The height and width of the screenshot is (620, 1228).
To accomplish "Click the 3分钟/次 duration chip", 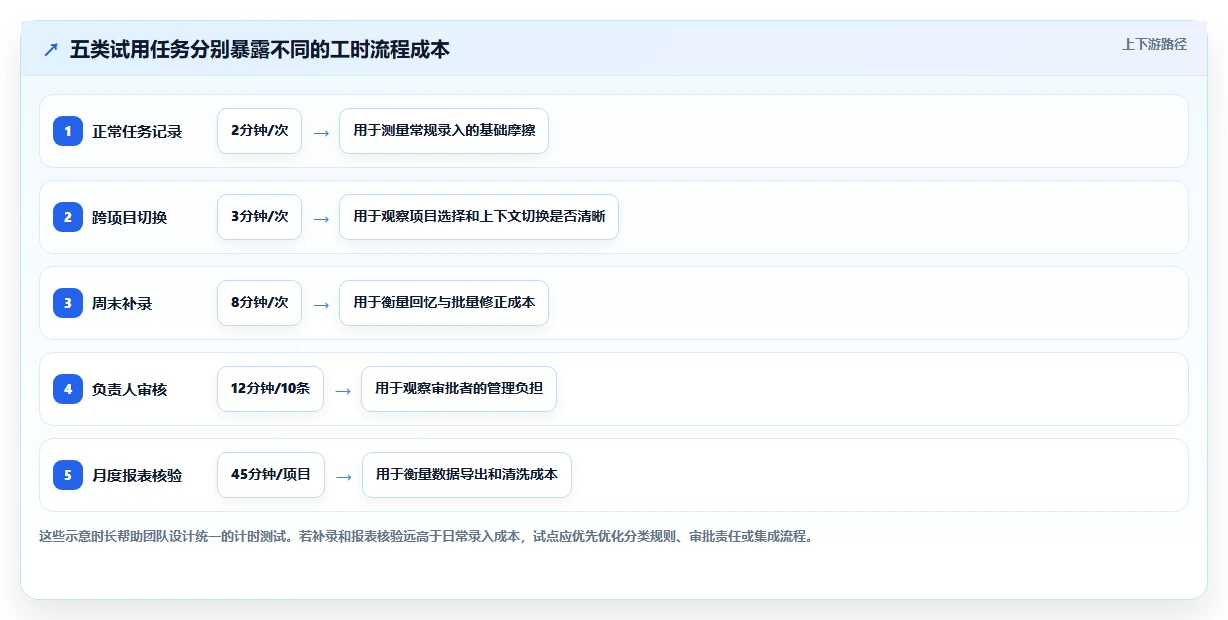I will point(259,217).
